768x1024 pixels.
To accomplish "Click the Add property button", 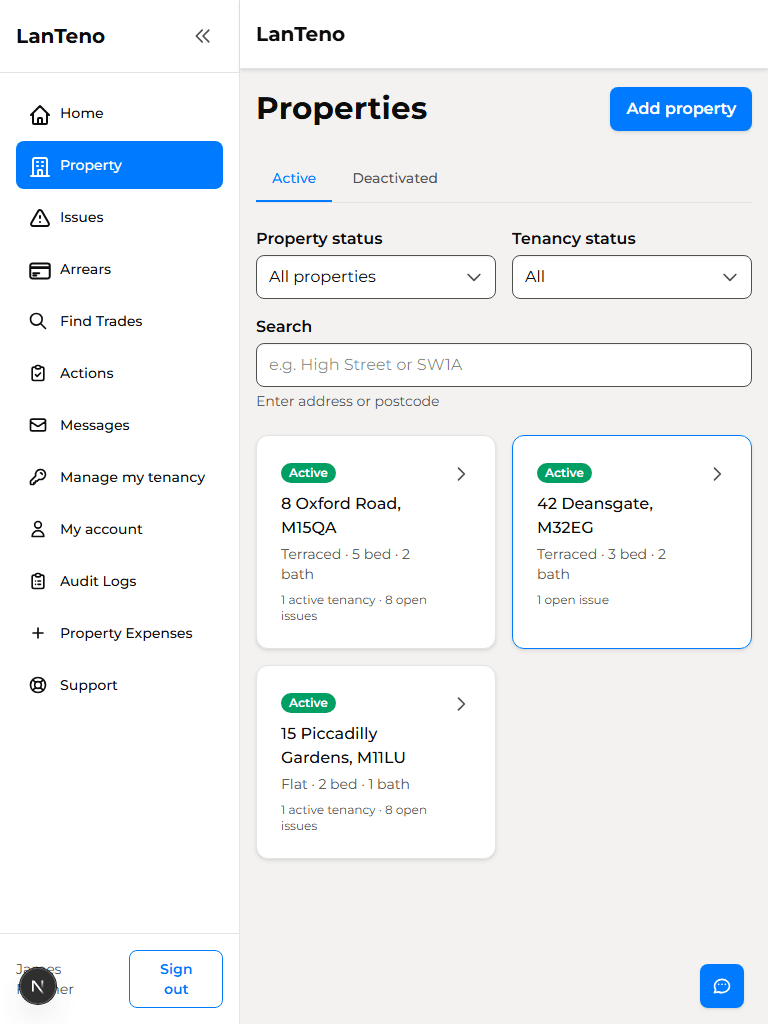I will pos(680,108).
